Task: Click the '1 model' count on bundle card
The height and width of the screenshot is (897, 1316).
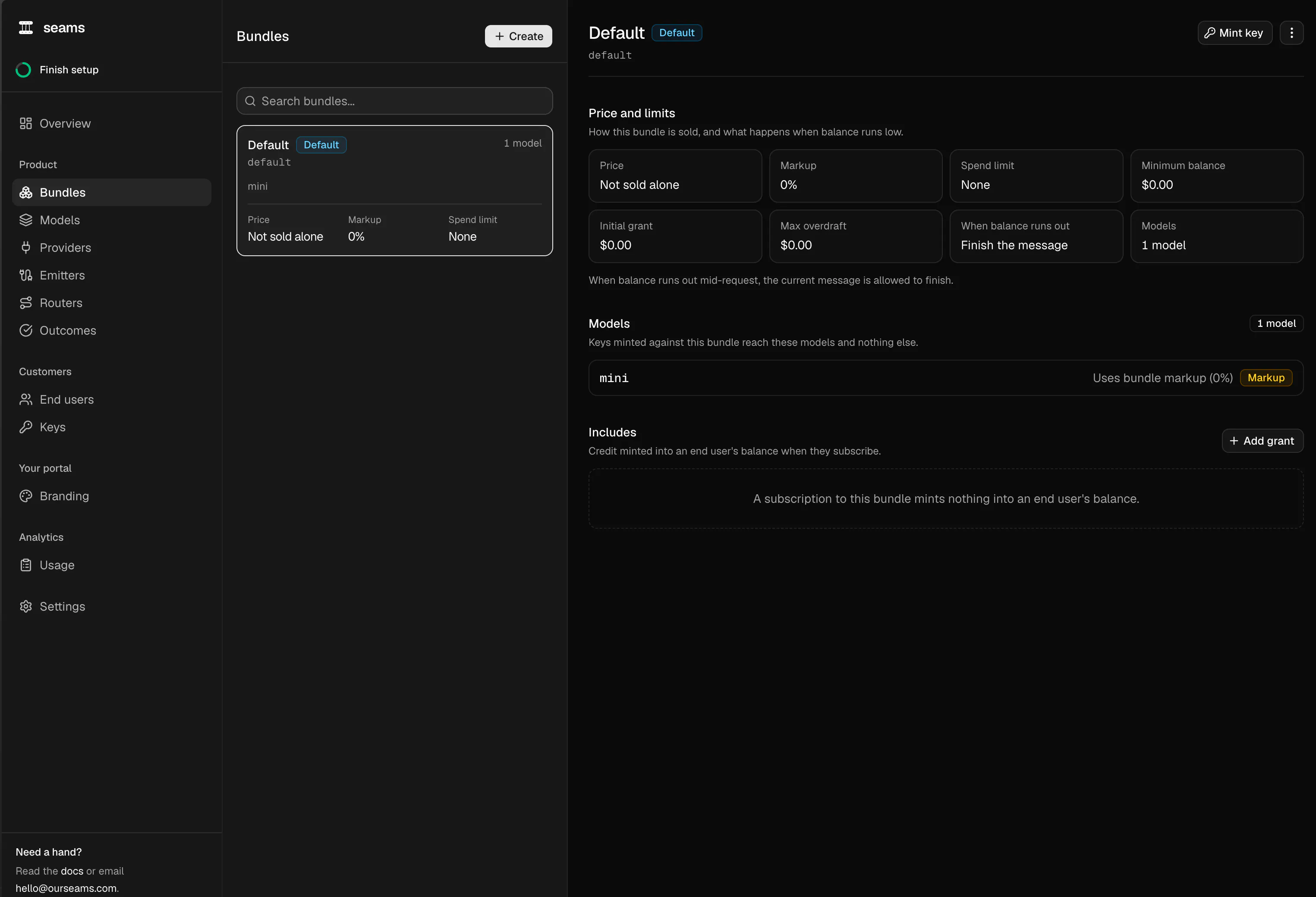Action: pyautogui.click(x=523, y=143)
